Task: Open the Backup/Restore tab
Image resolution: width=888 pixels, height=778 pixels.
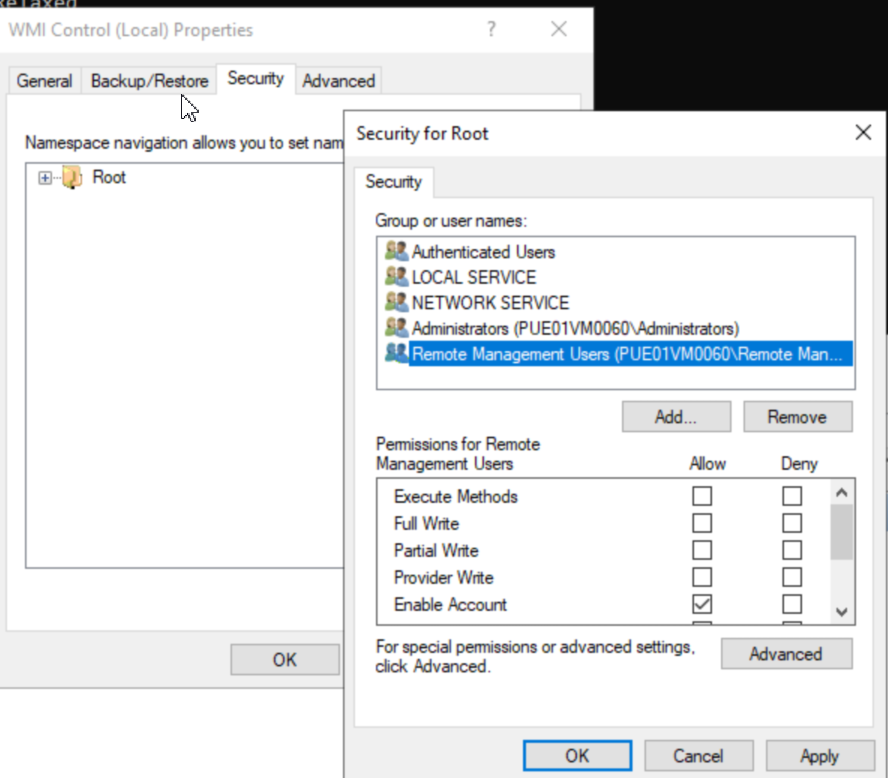Action: pos(148,80)
